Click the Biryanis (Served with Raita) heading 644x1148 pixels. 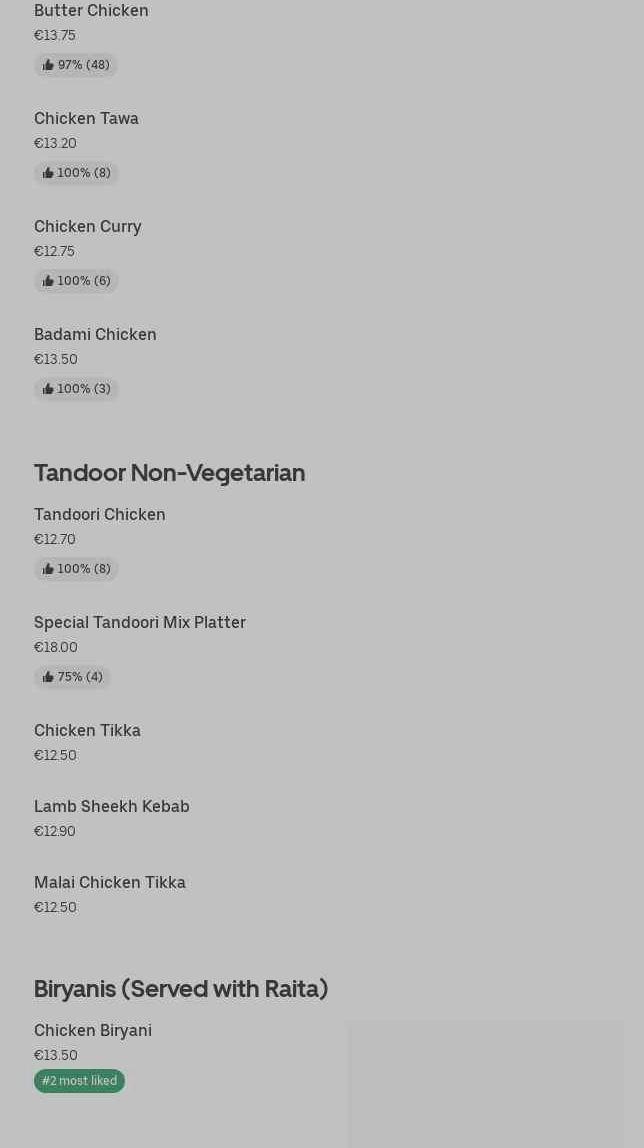pyautogui.click(x=181, y=989)
